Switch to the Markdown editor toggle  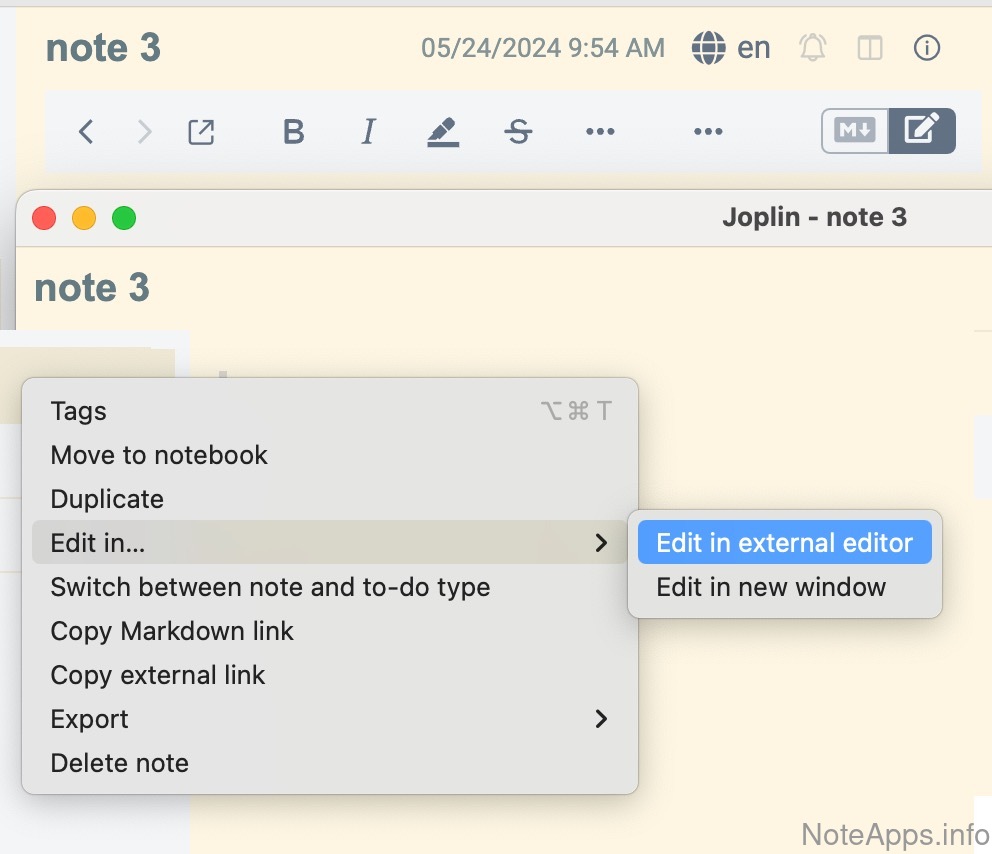click(855, 130)
